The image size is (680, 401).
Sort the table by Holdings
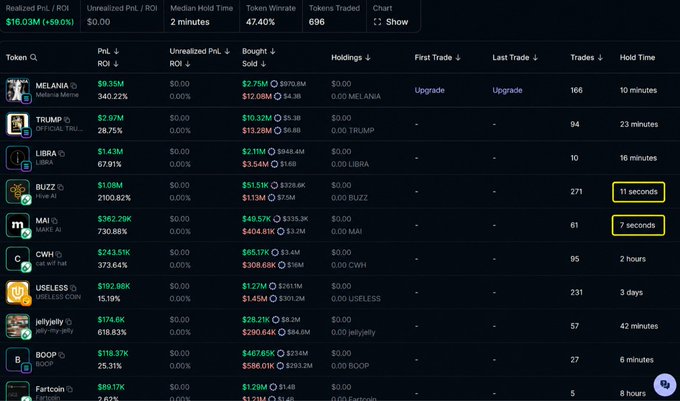350,57
